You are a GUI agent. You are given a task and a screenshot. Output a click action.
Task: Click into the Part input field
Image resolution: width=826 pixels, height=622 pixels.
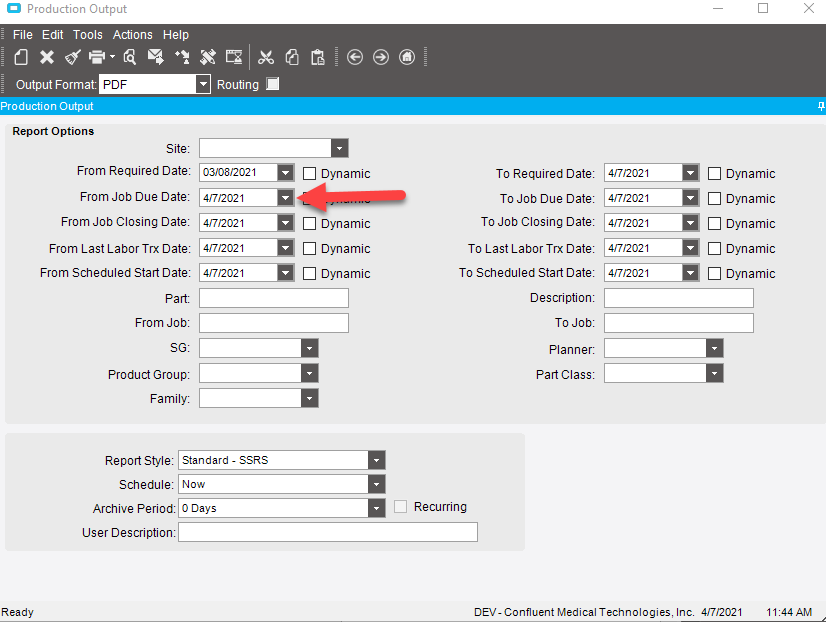274,298
